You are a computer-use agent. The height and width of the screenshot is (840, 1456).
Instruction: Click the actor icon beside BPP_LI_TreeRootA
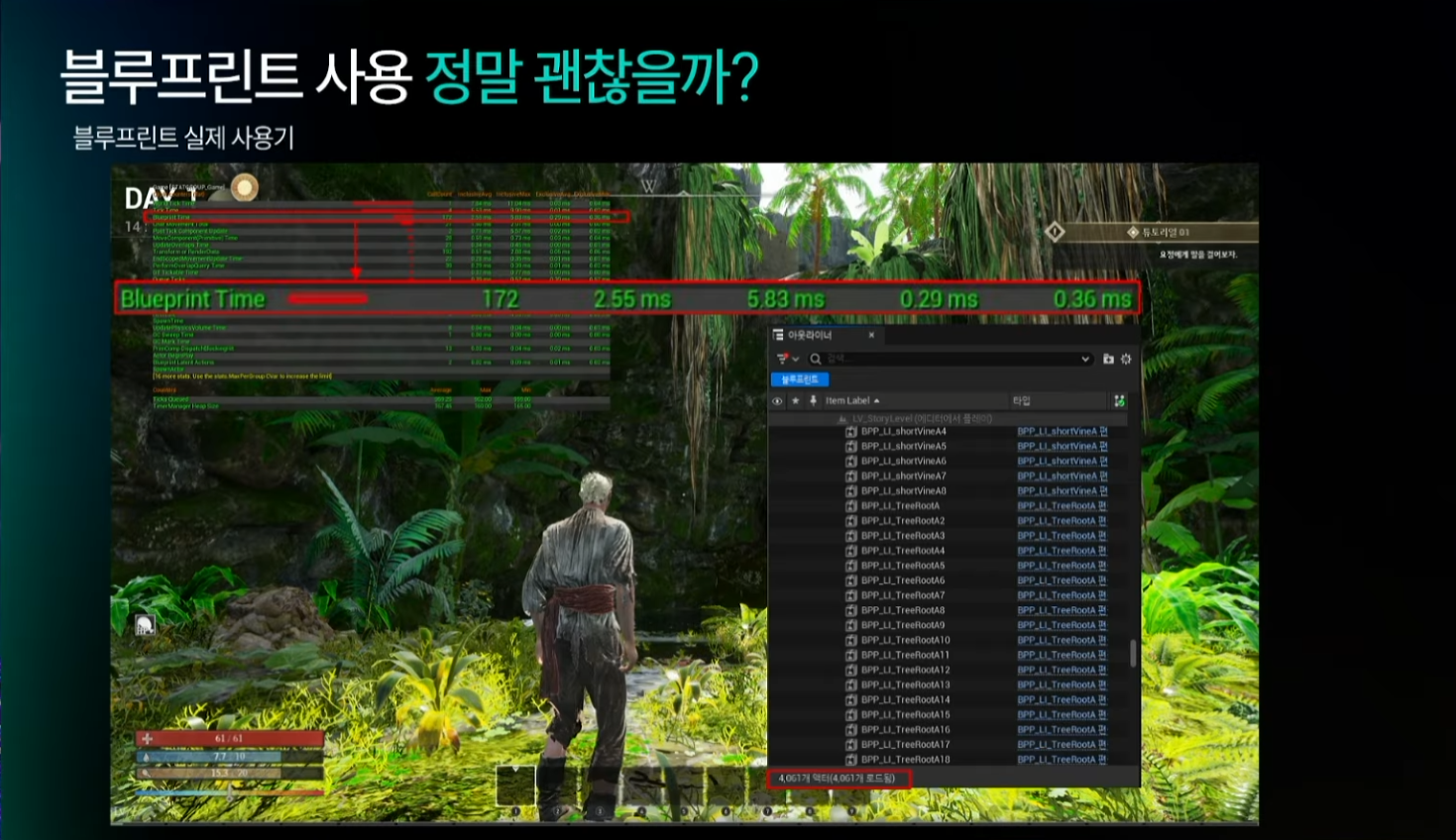[850, 506]
